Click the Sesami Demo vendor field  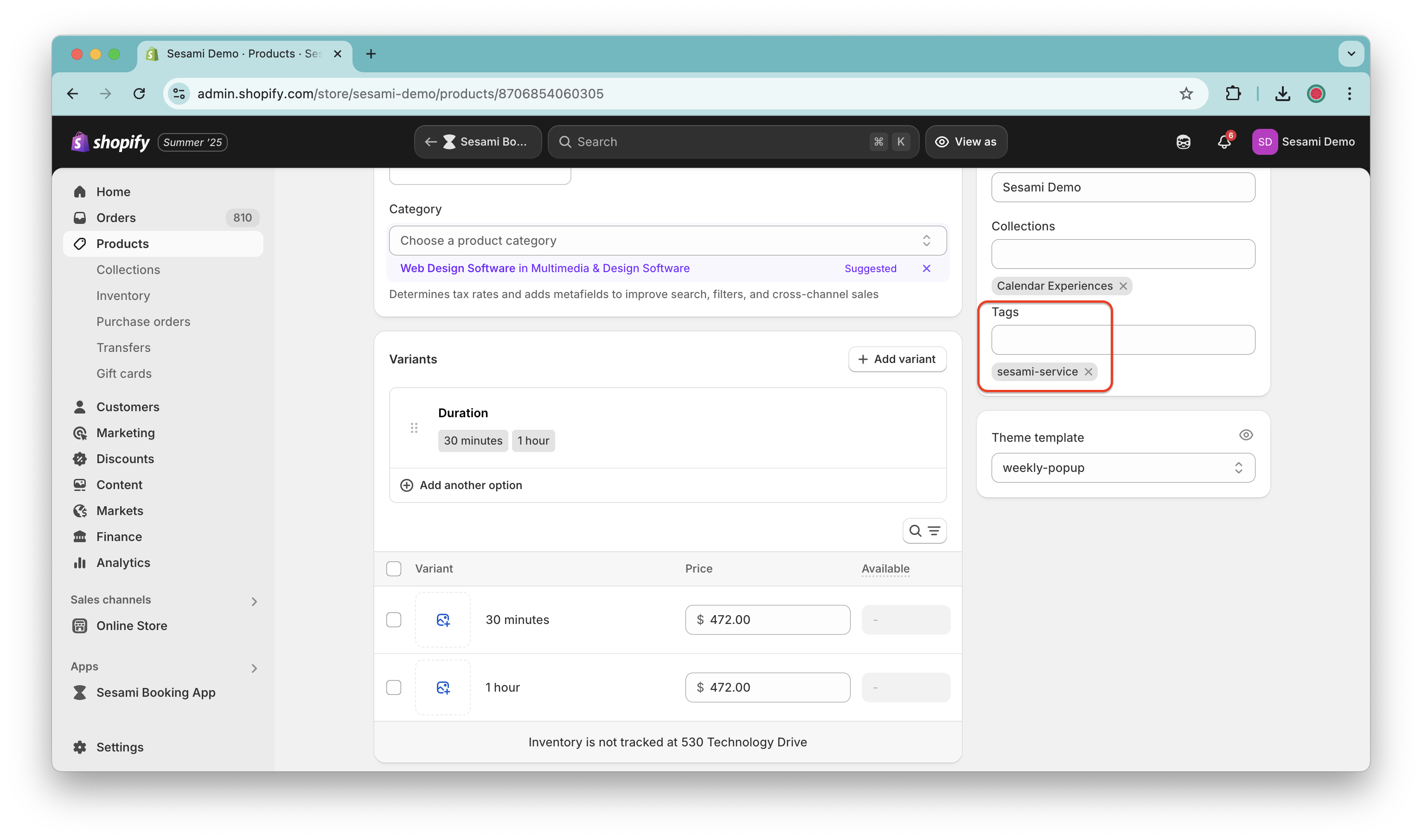(x=1122, y=187)
